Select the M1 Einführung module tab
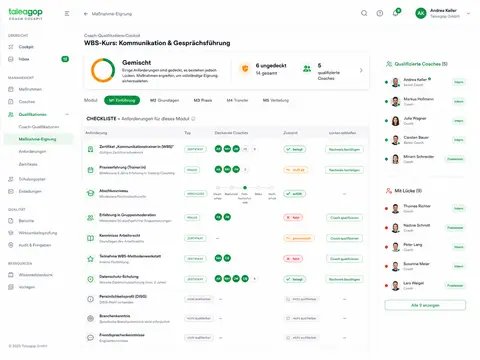This screenshot has width=480, height=360. 122,100
